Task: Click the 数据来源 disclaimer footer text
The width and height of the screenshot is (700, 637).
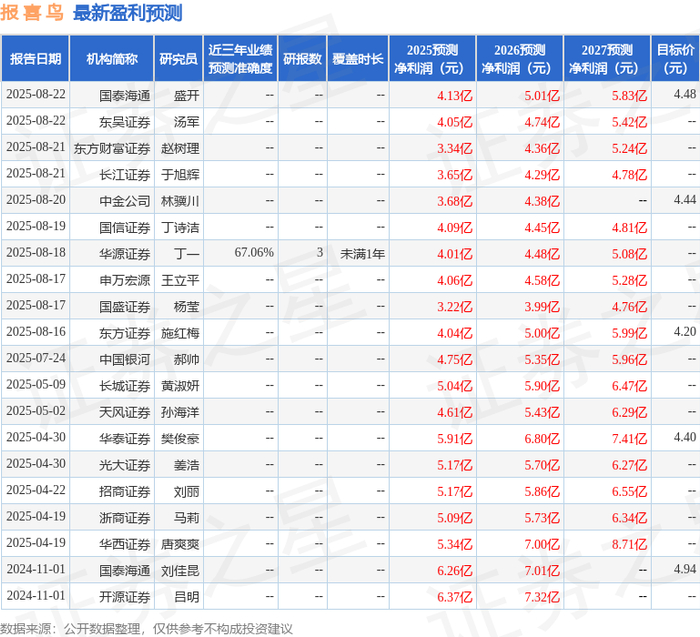Action: [146, 629]
